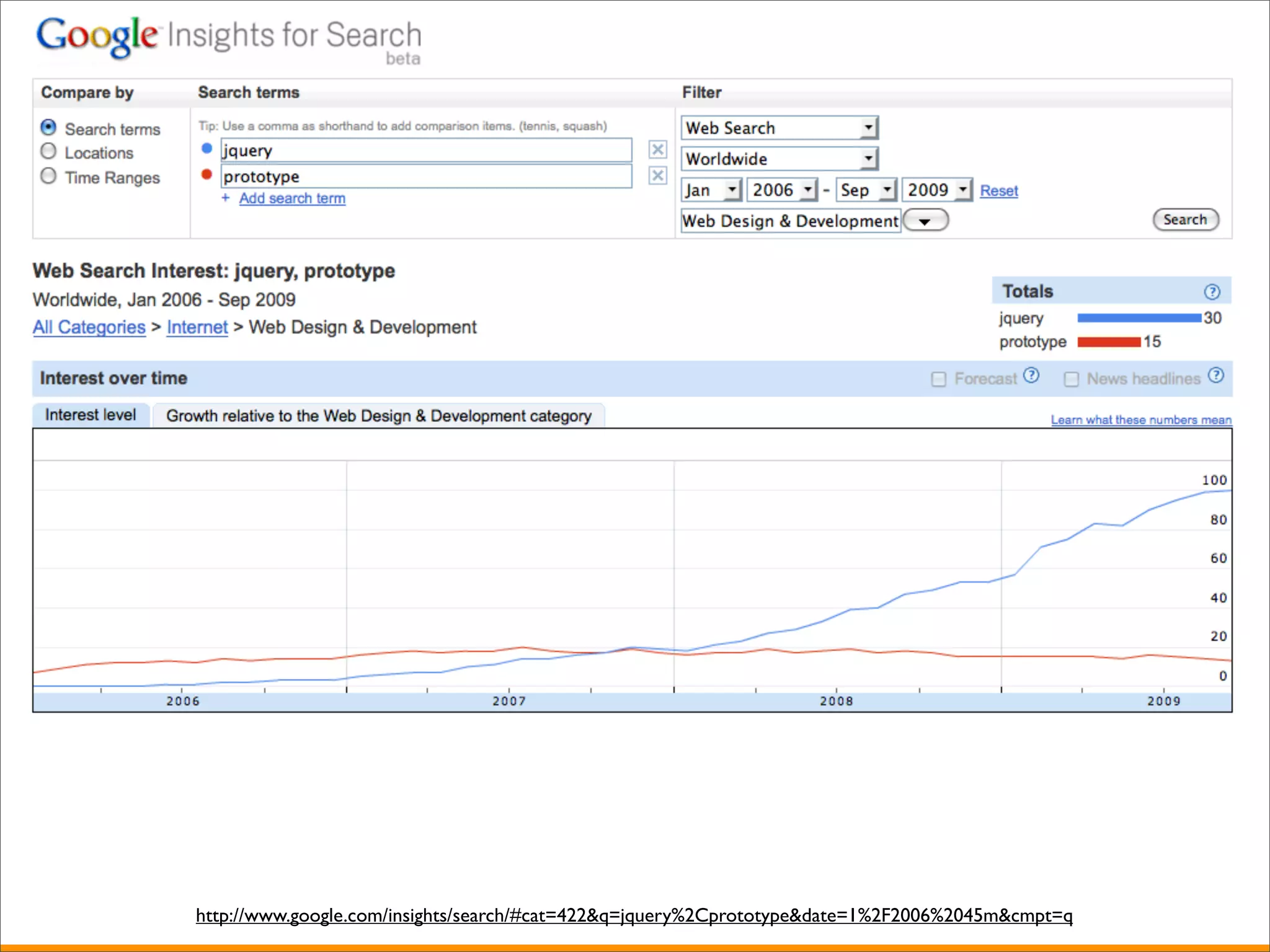The image size is (1270, 952).
Task: Click the 2007 label on chart axis
Action: [509, 701]
